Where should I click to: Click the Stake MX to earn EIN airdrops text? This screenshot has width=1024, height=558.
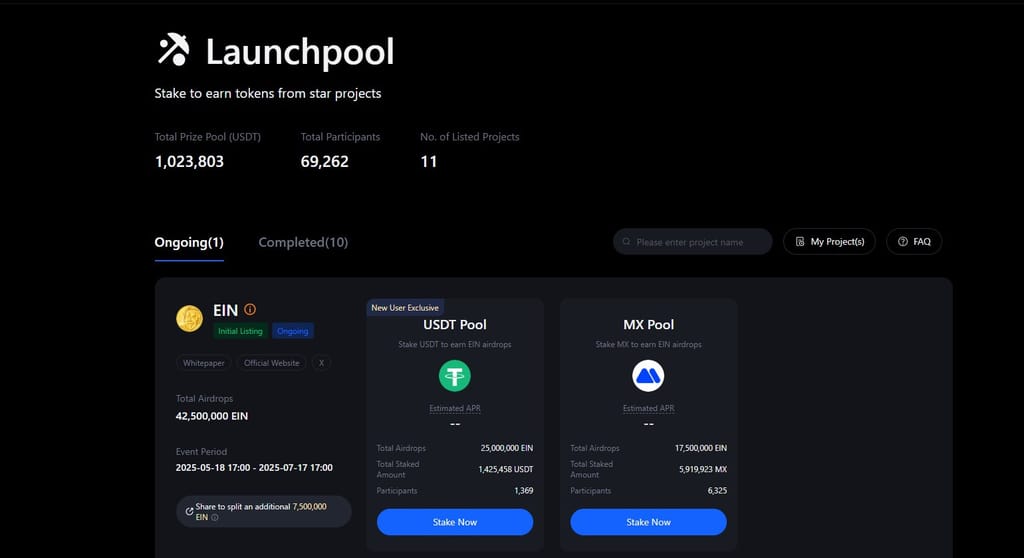648,344
